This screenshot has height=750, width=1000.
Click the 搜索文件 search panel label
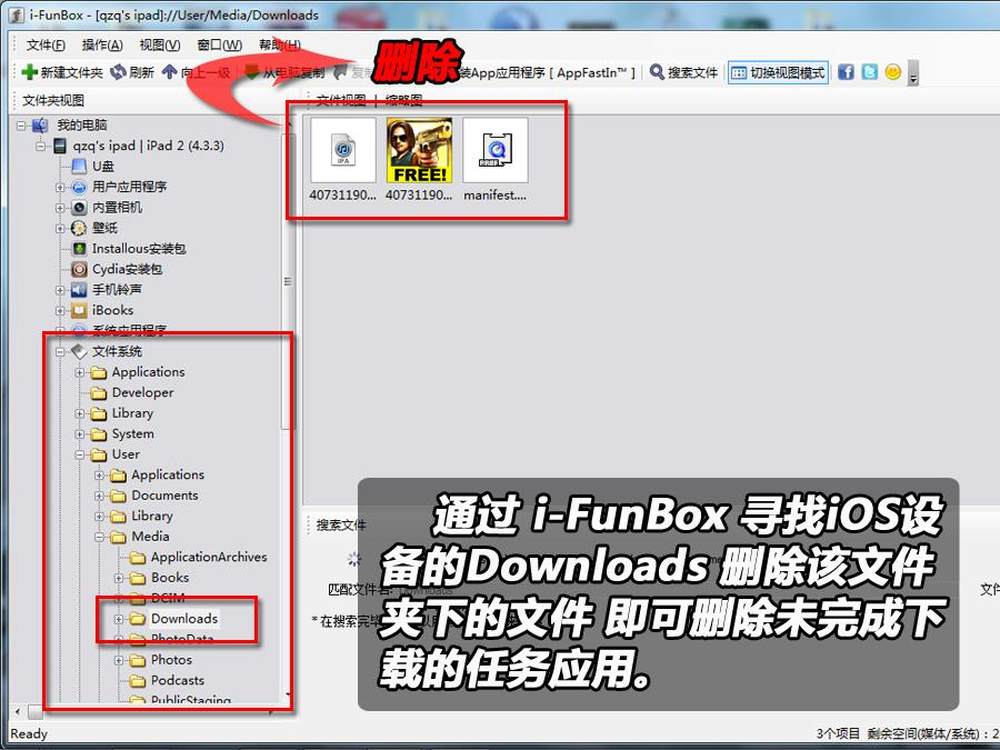click(x=341, y=525)
